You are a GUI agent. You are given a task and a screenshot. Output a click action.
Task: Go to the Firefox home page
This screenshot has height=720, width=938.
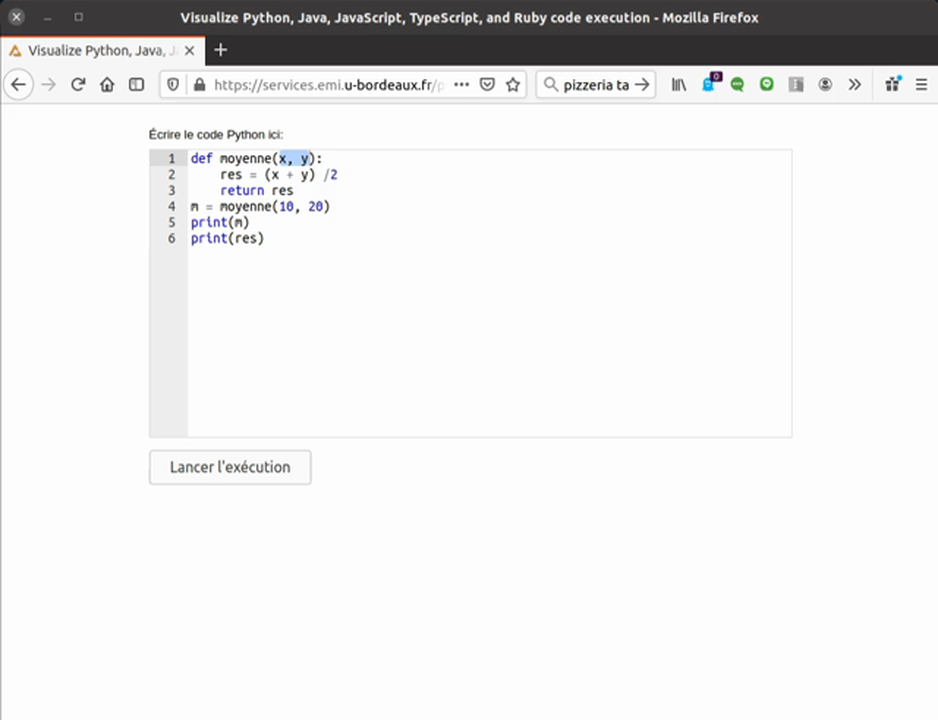tap(107, 85)
